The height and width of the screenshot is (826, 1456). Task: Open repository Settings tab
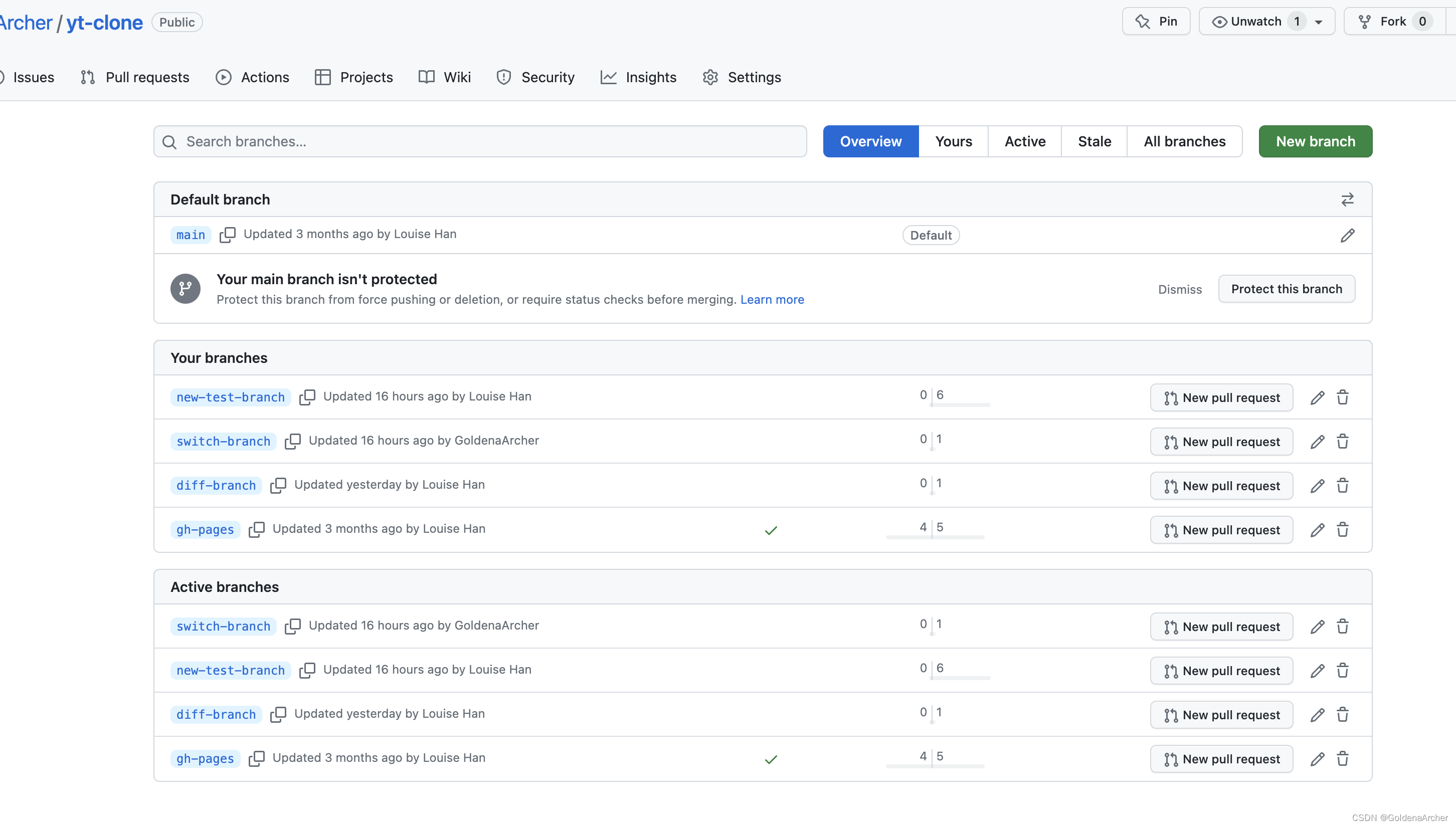pos(742,77)
